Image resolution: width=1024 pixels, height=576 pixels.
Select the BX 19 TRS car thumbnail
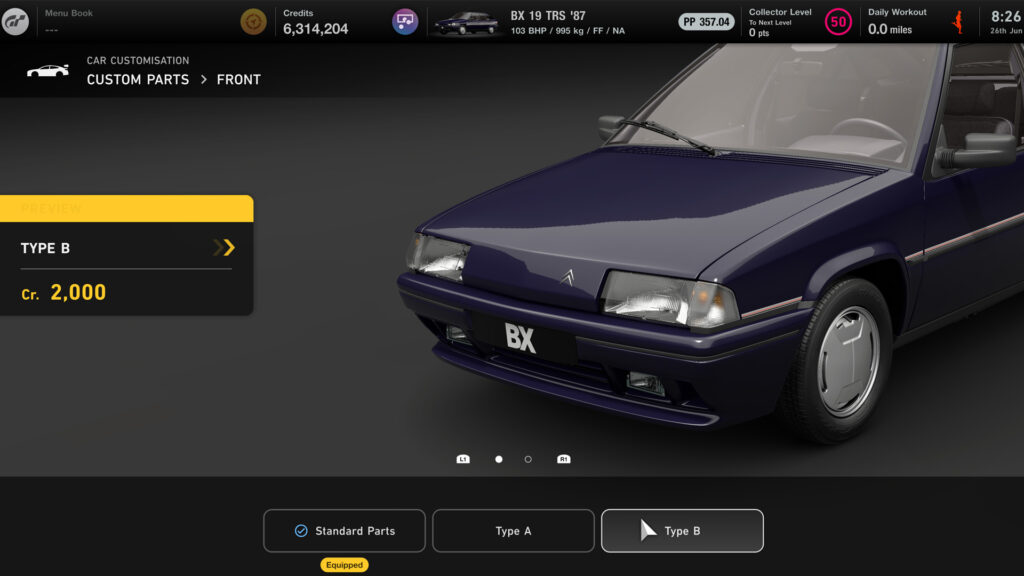[466, 23]
